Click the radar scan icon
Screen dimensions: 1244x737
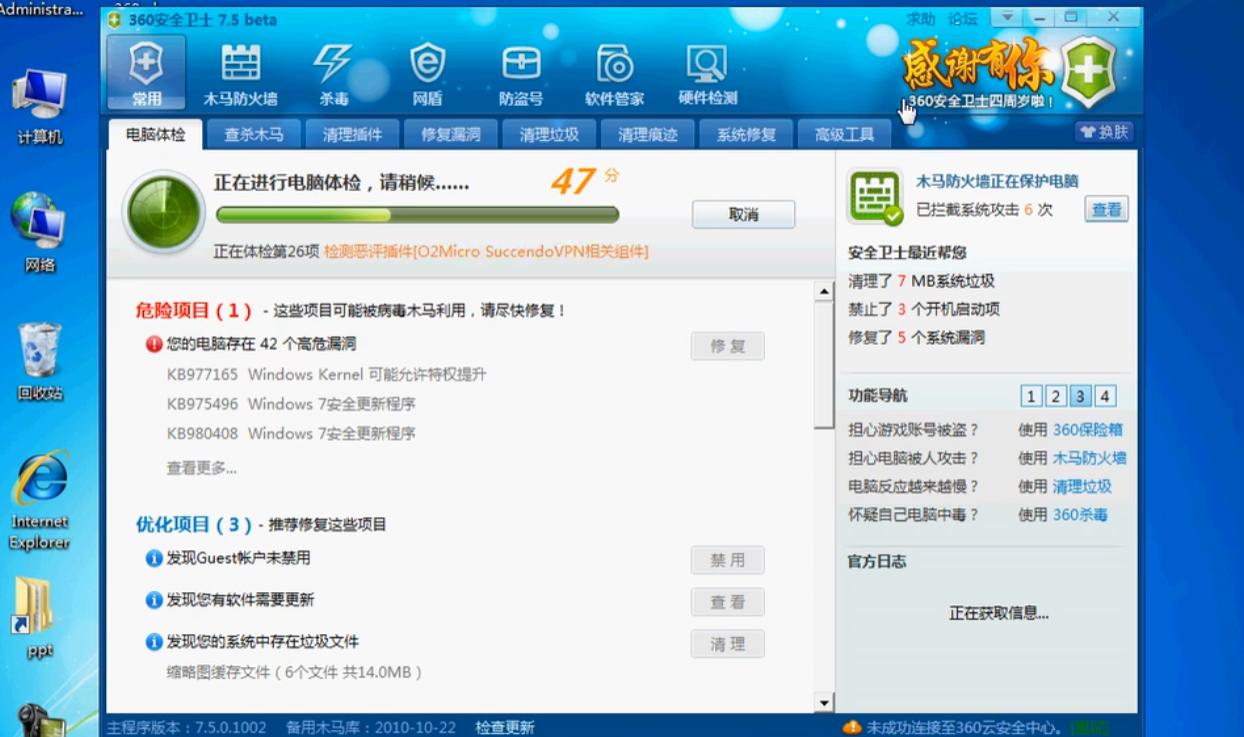point(164,213)
